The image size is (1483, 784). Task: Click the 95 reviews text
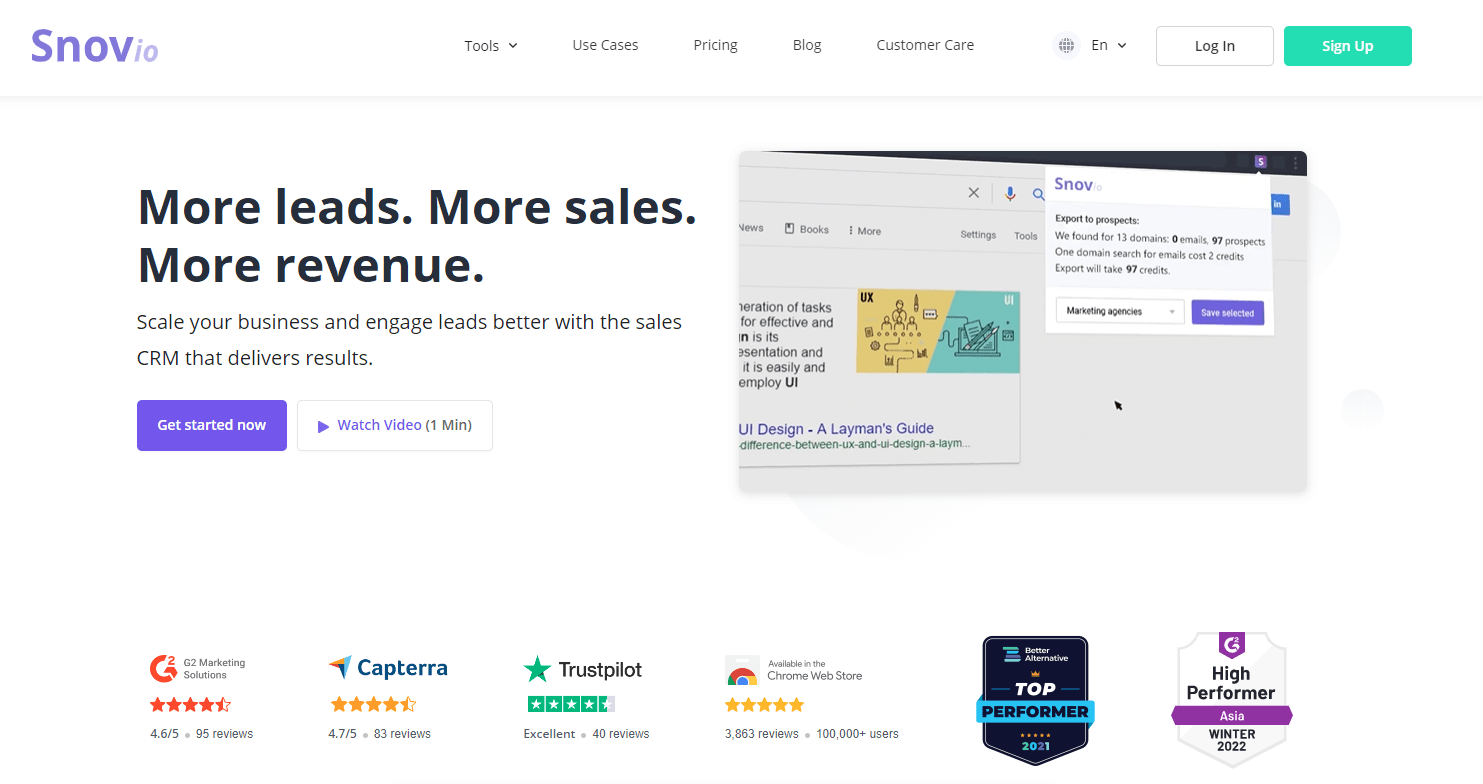[x=224, y=734]
